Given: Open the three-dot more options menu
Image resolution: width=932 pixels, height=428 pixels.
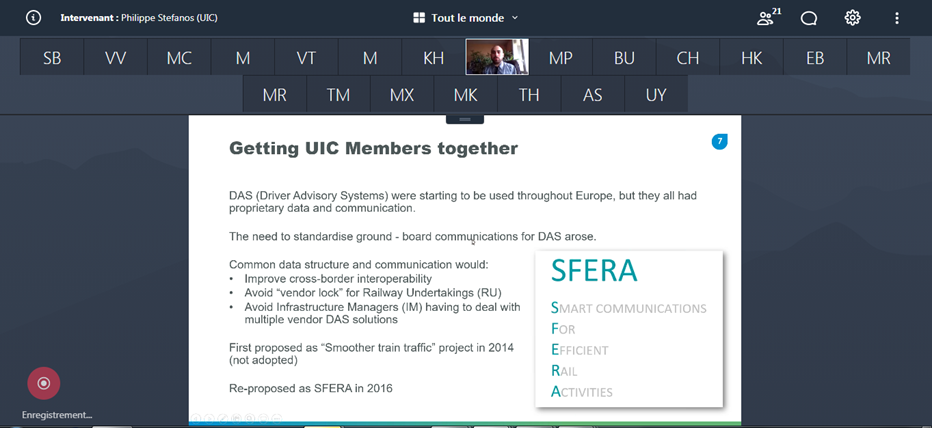Looking at the screenshot, I should click(x=897, y=18).
